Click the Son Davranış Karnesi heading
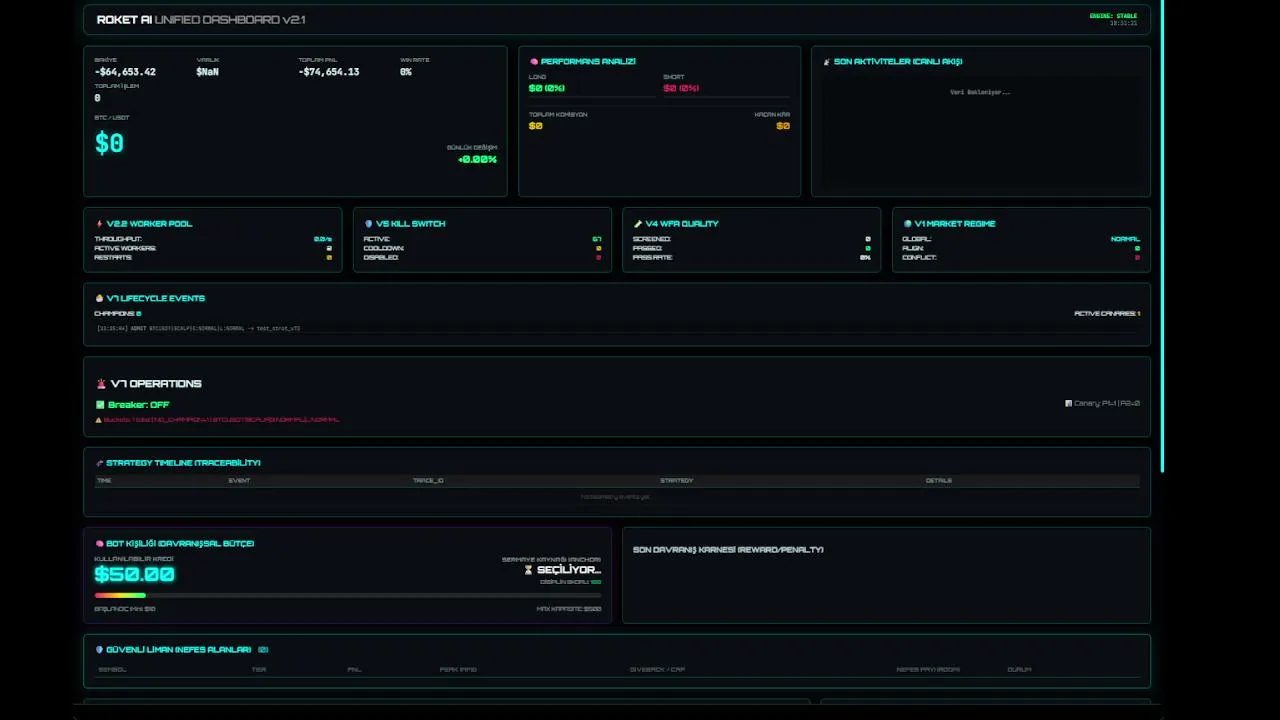Viewport: 1280px width, 720px height. pos(728,550)
